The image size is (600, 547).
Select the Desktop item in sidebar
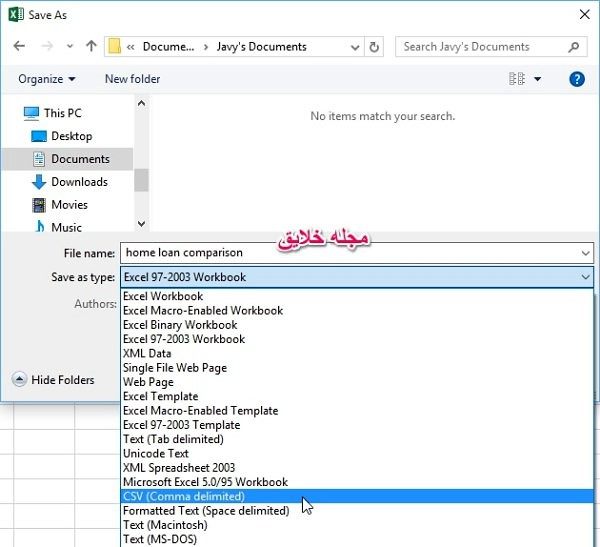[62, 136]
